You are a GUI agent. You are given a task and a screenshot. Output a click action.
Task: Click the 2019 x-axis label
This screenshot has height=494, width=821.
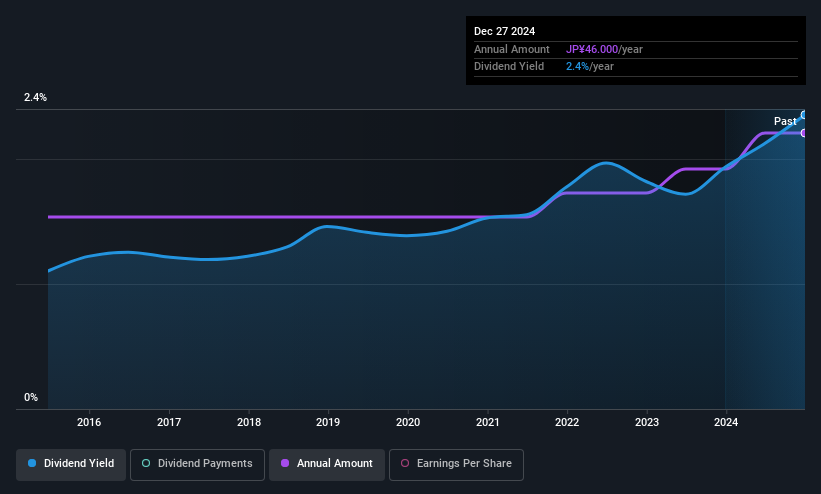(328, 422)
